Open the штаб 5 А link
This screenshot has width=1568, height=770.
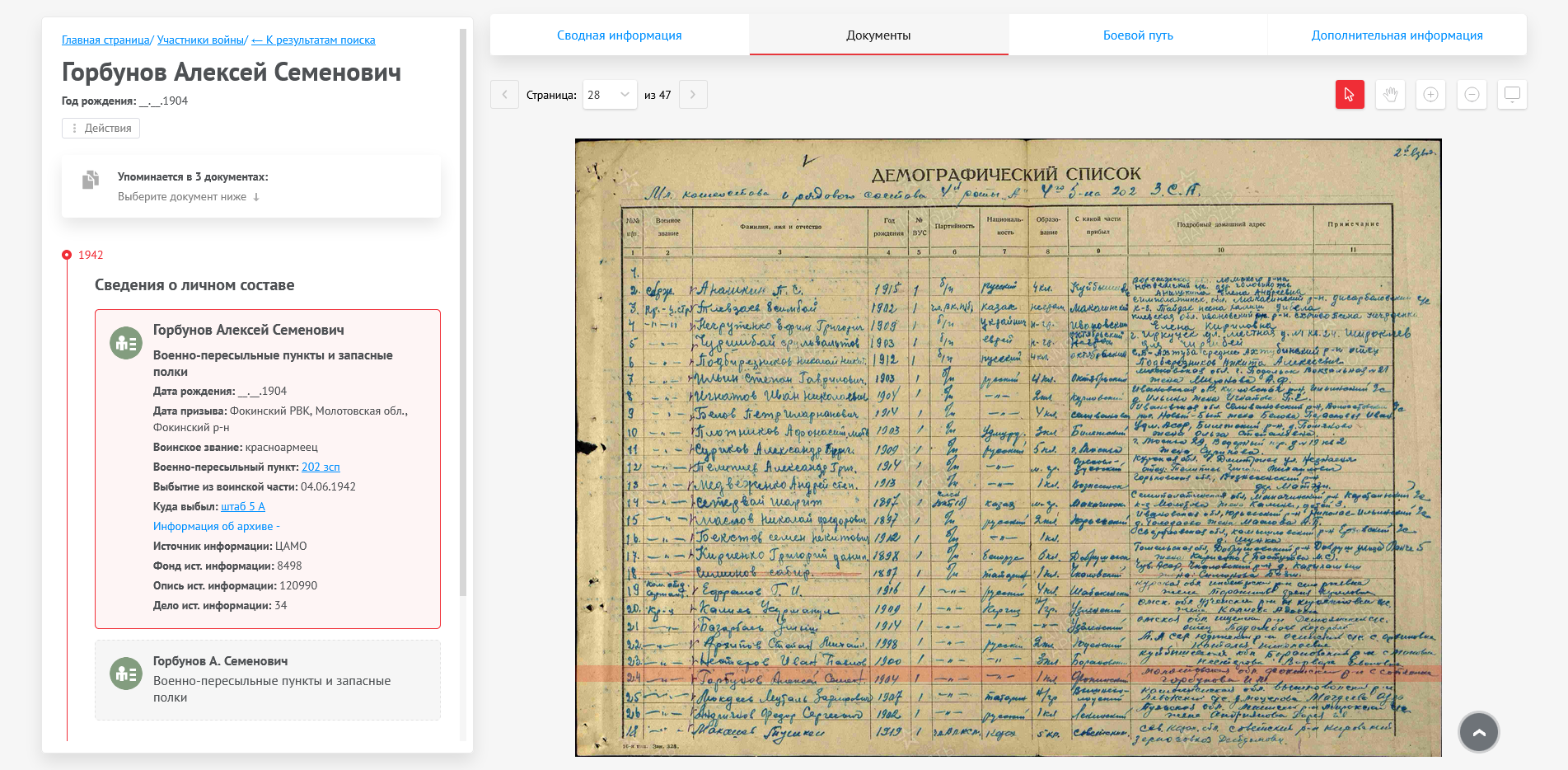[x=243, y=507]
